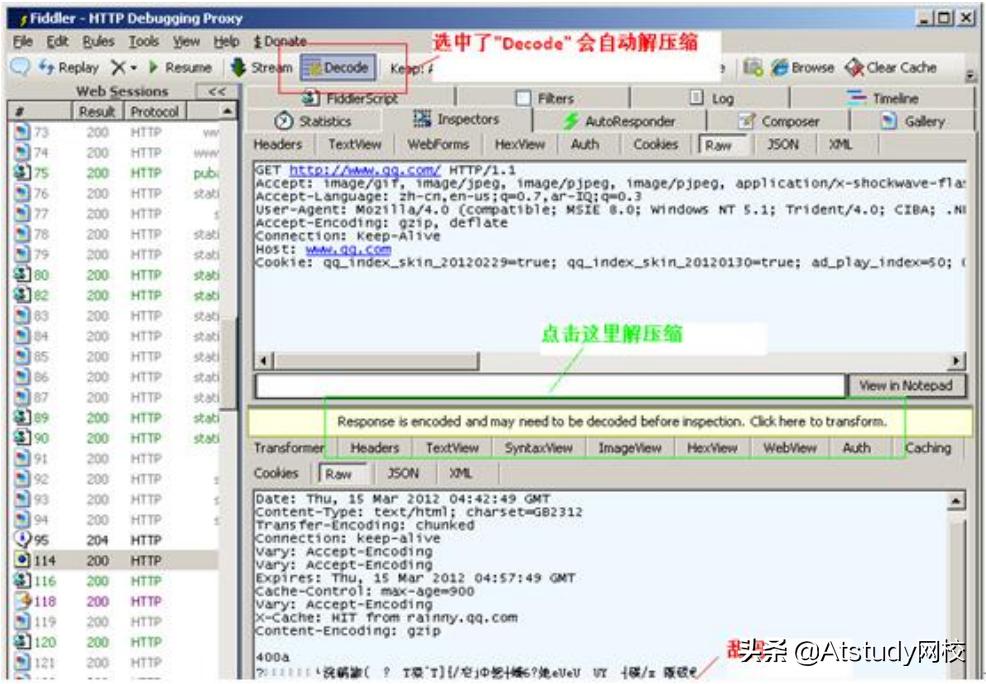Click the icon of session 116
This screenshot has width=986, height=684.
click(x=22, y=580)
